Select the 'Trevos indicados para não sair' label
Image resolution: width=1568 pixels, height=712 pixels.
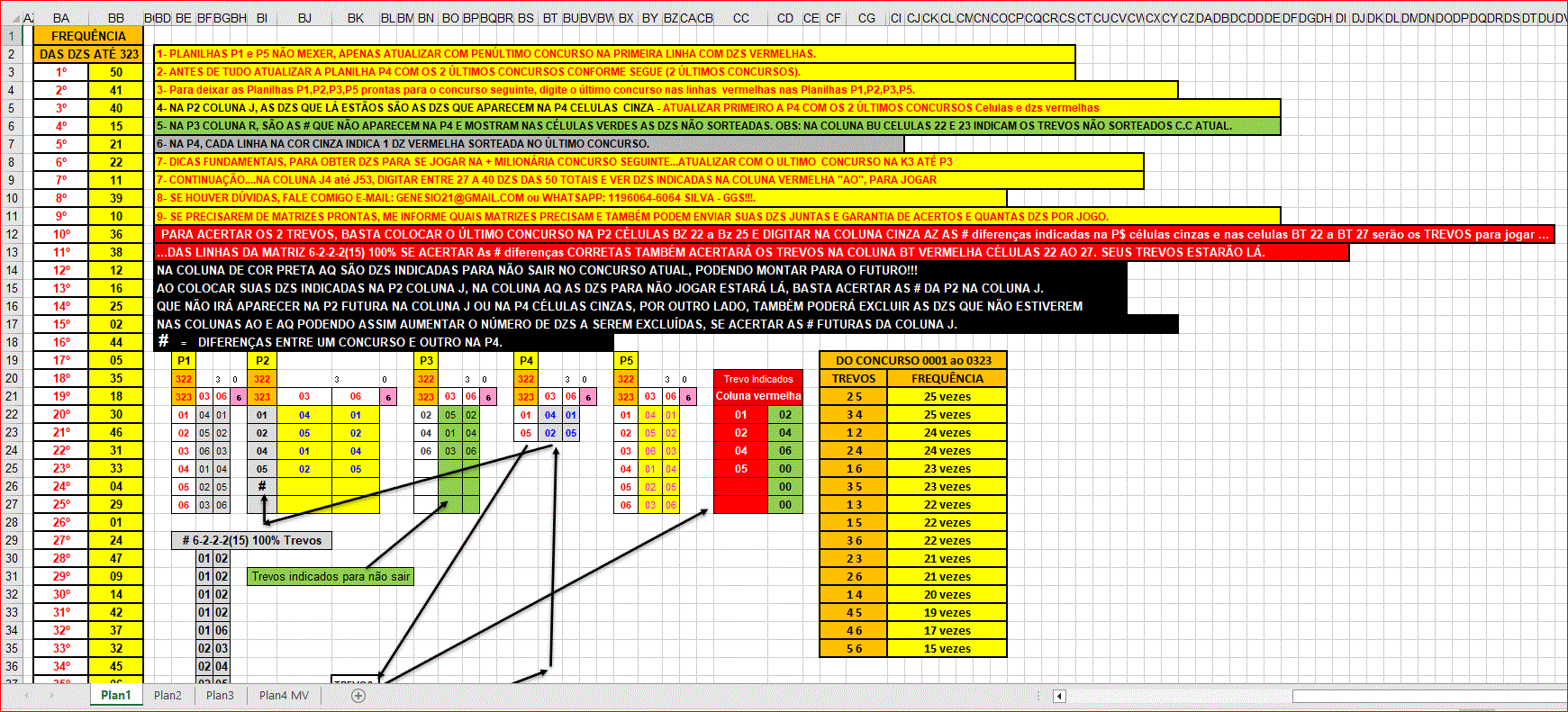pos(331,577)
